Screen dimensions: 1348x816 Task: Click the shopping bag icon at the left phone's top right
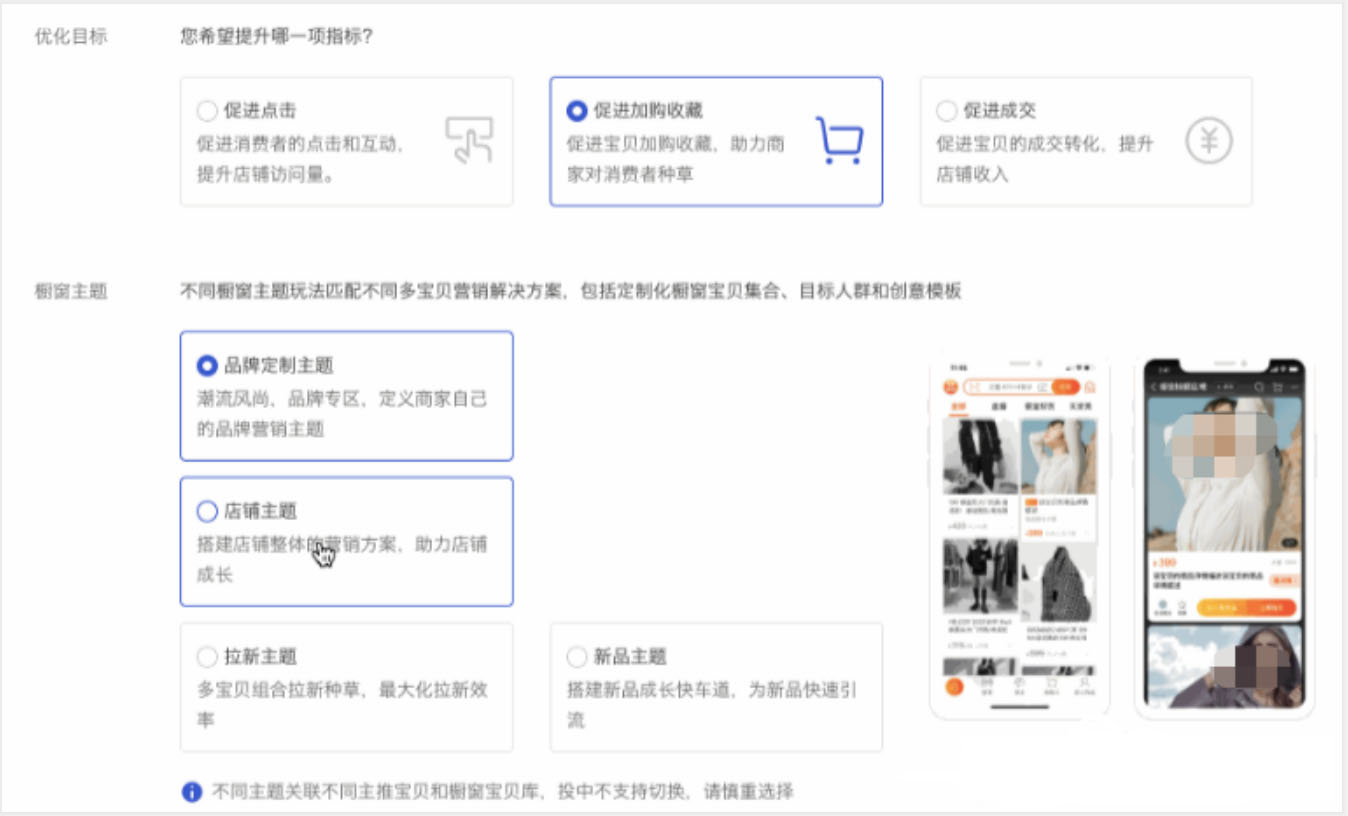(x=1090, y=387)
